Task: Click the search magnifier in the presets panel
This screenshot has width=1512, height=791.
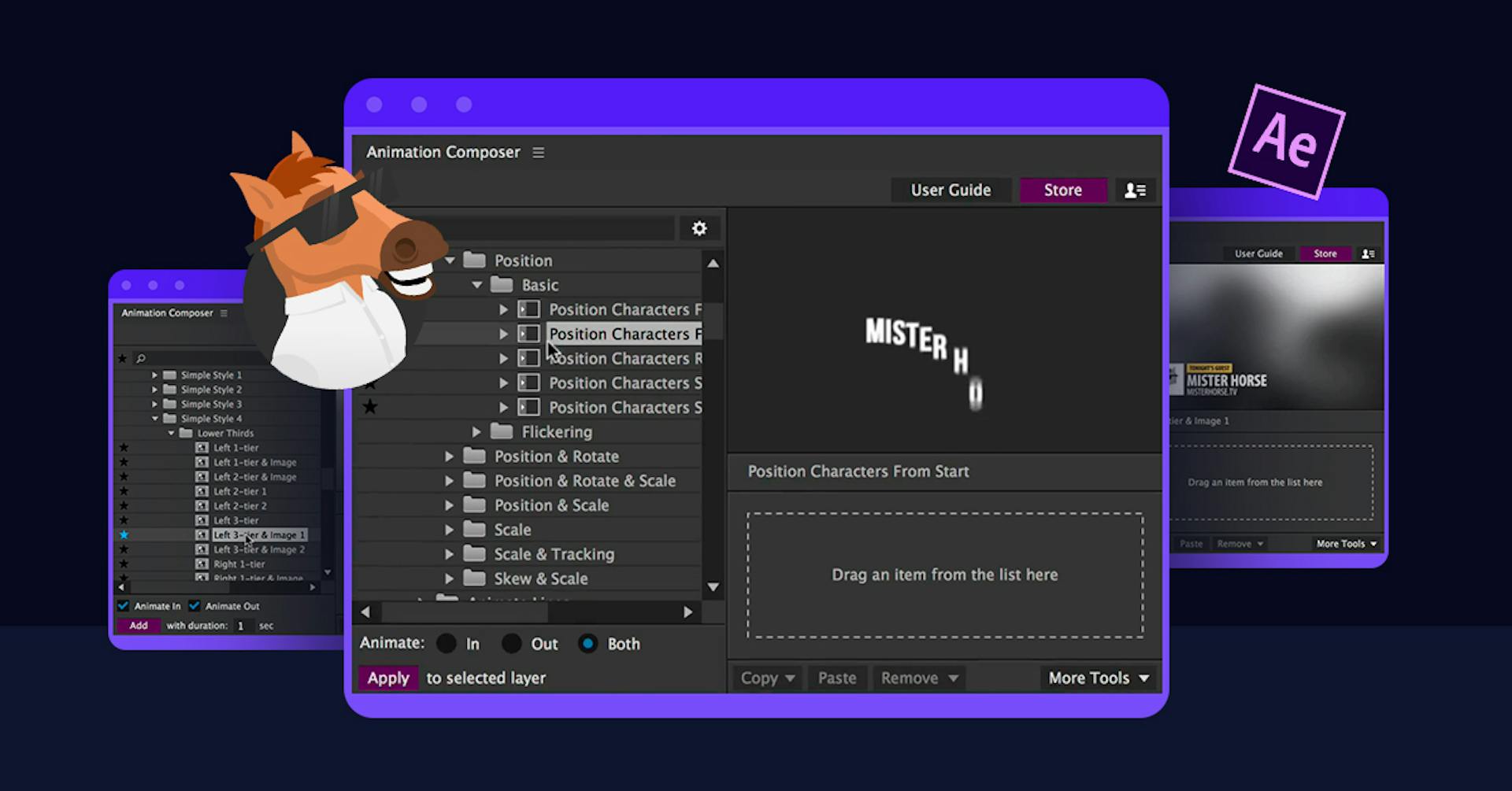Action: point(140,358)
